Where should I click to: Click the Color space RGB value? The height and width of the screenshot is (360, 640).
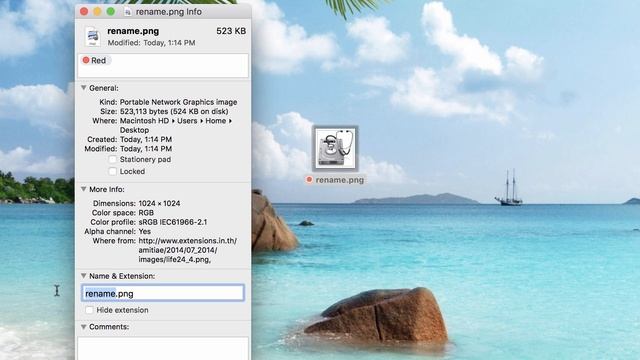146,213
